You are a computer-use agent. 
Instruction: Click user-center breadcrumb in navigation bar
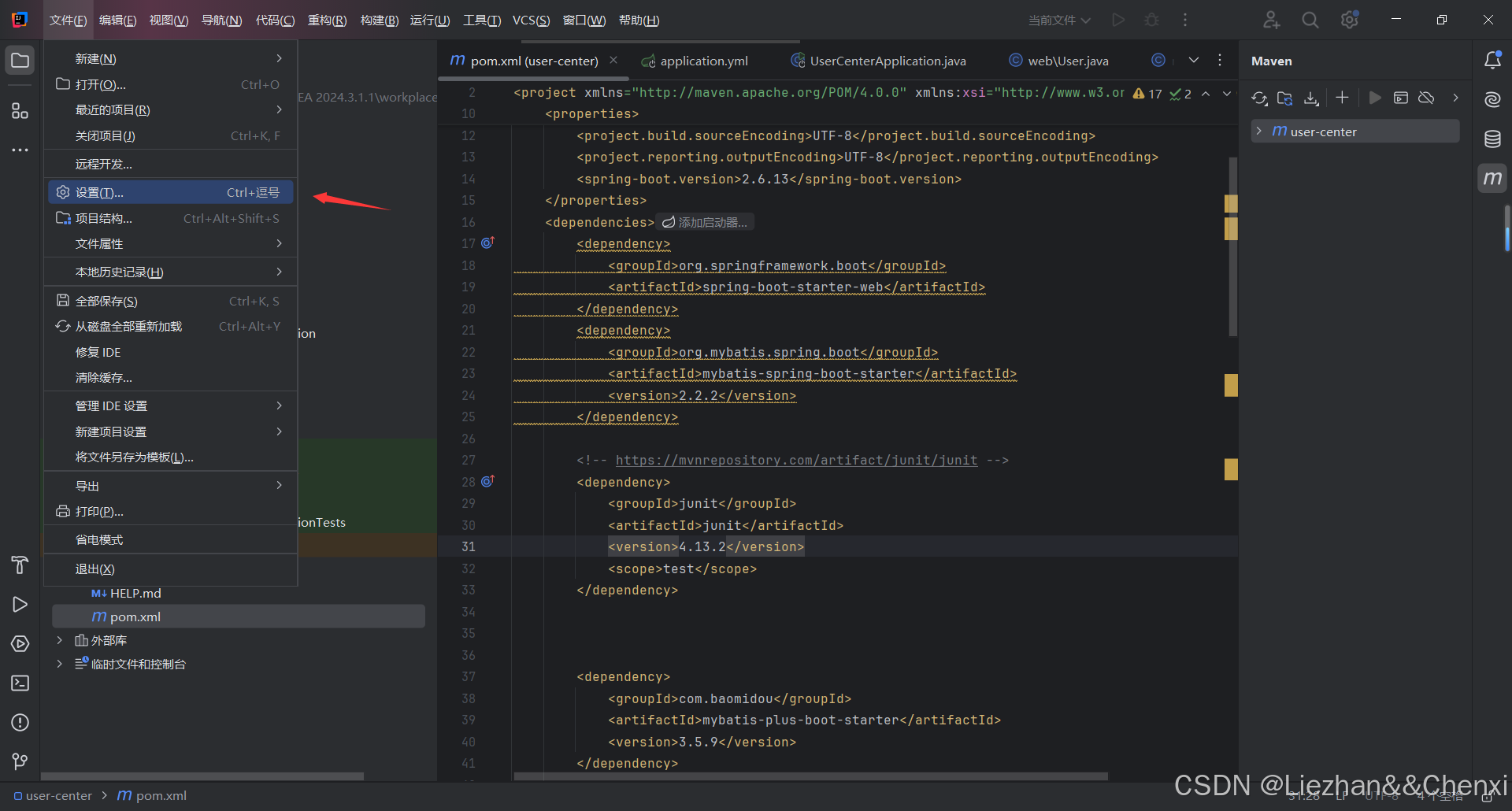point(53,796)
